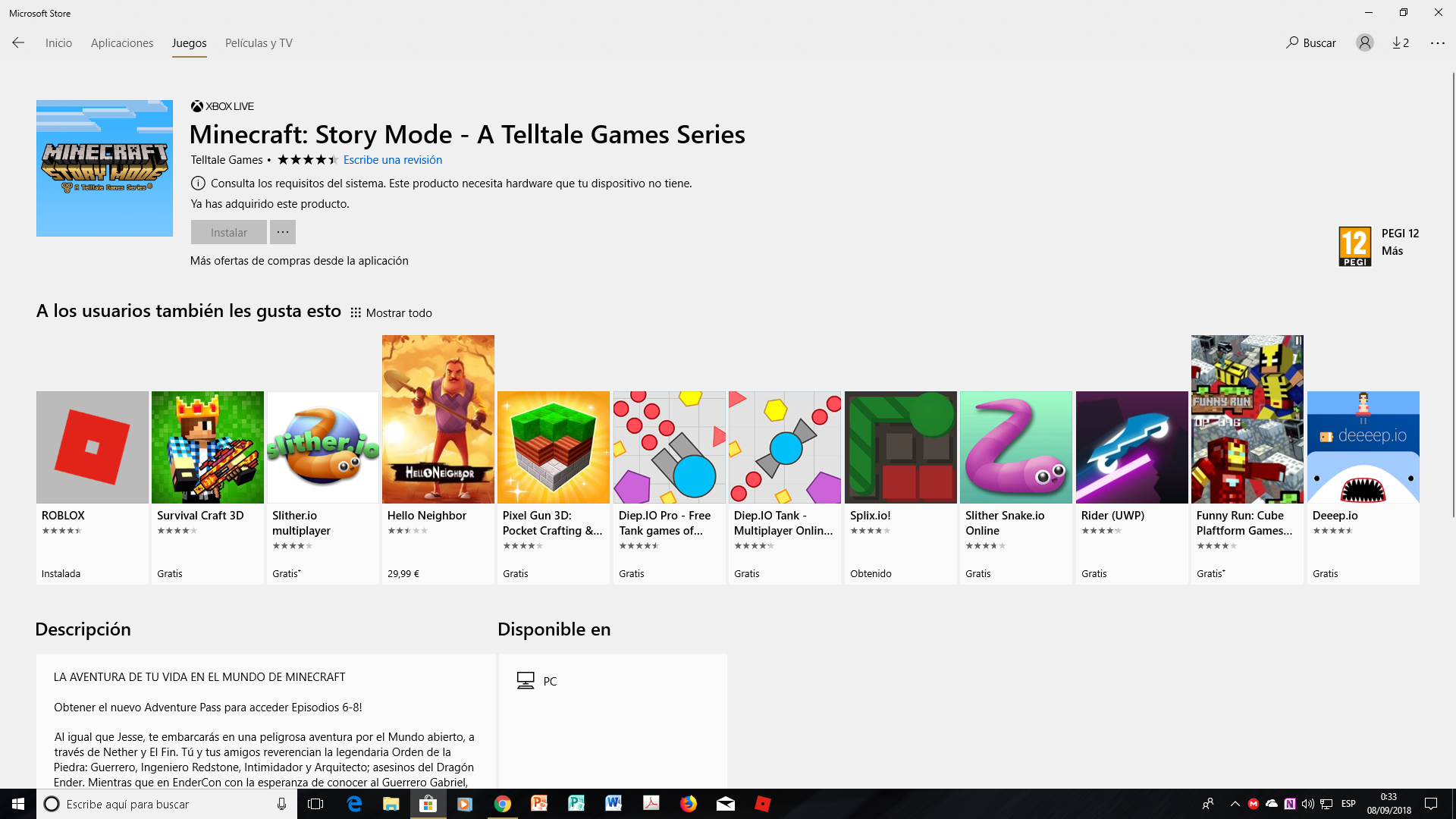Open Adobe Acrobat from the taskbar
The height and width of the screenshot is (819, 1456).
pos(651,804)
